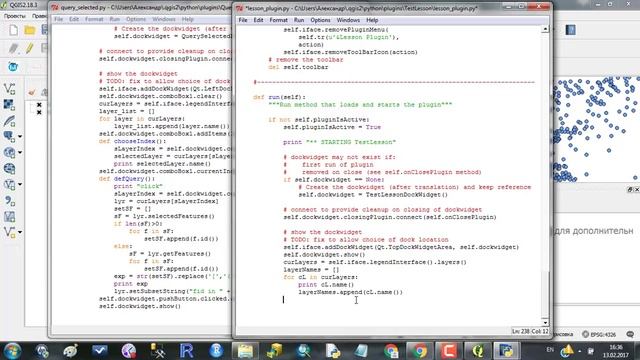The width and height of the screenshot is (640, 360).
Task: Open Windows menu in lesson_plugin.py window
Action: click(348, 20)
